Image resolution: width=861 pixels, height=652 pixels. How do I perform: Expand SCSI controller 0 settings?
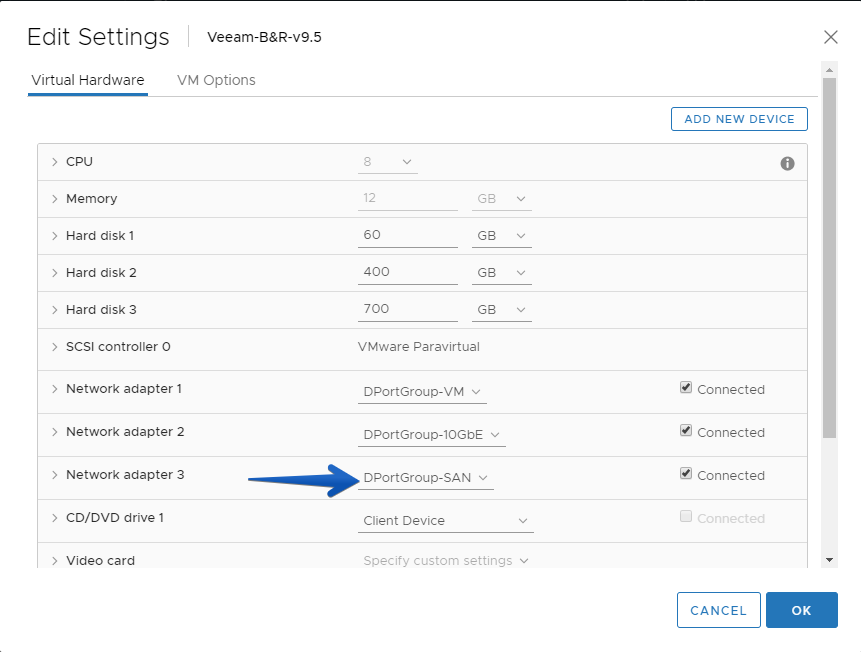coord(54,347)
